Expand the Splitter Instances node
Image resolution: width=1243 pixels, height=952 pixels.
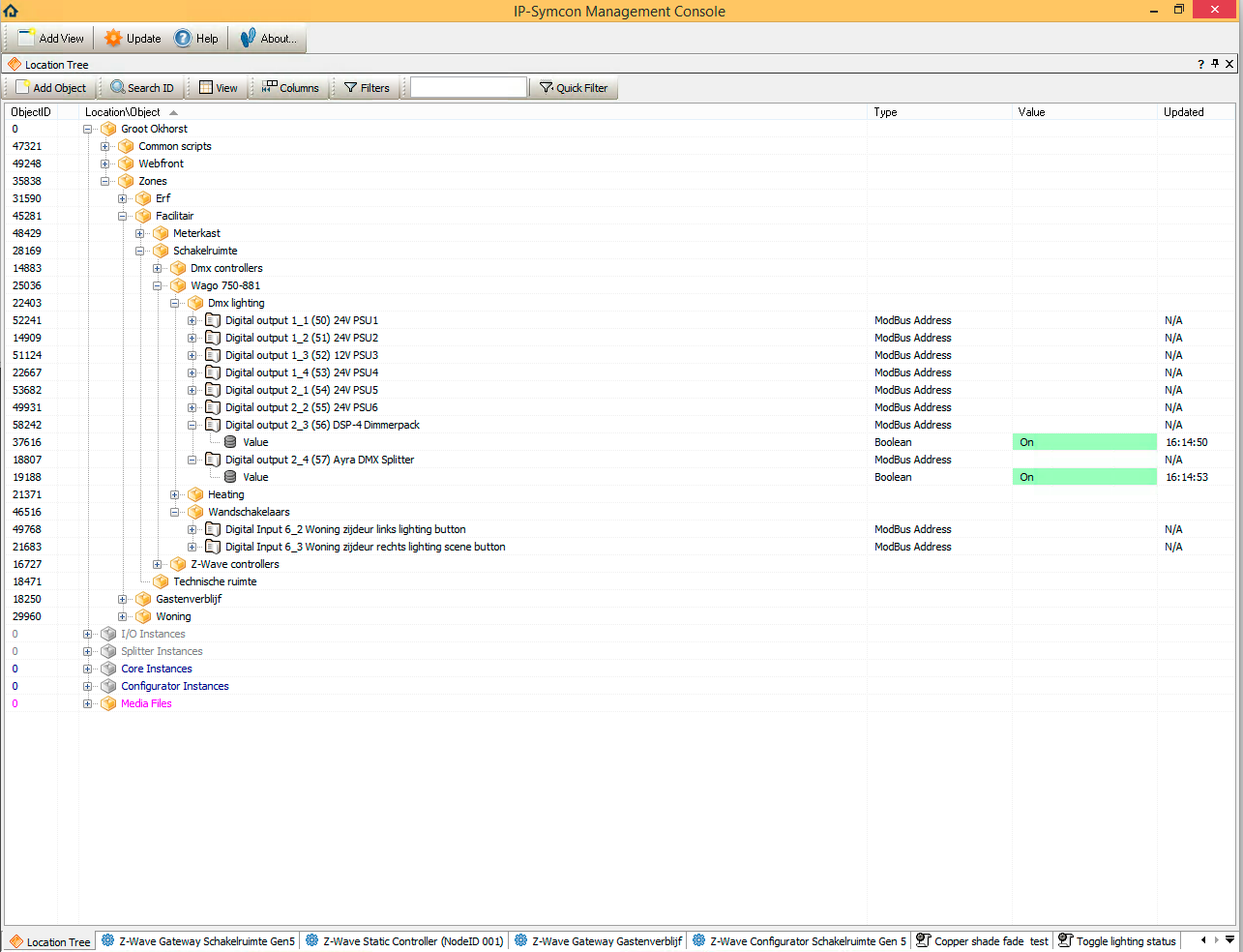click(87, 652)
